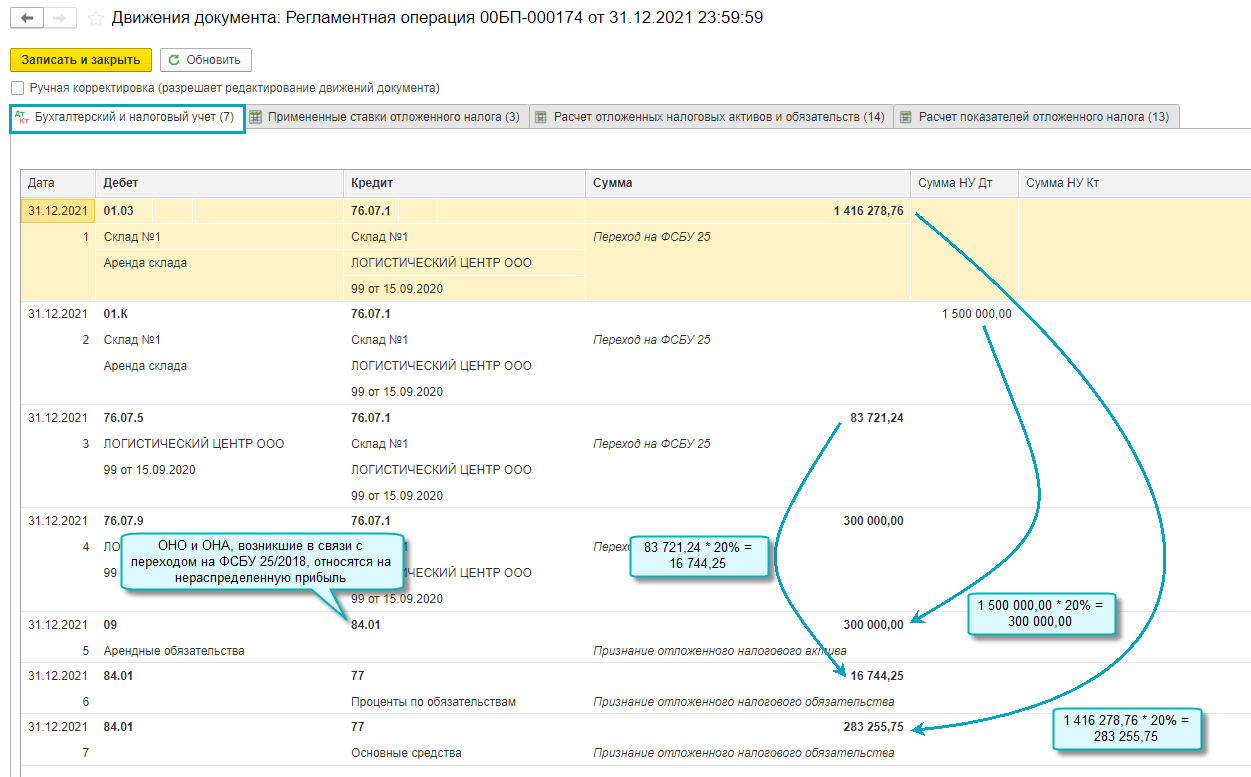Click the forward navigation arrow

(x=59, y=19)
